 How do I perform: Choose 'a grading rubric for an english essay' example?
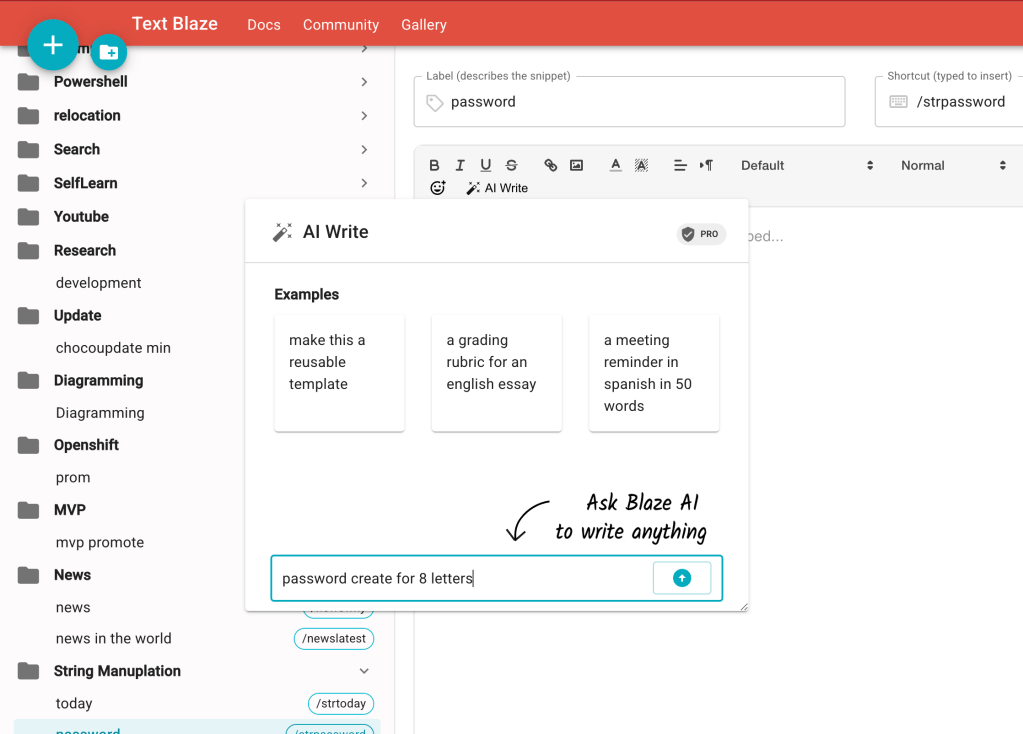click(x=496, y=373)
